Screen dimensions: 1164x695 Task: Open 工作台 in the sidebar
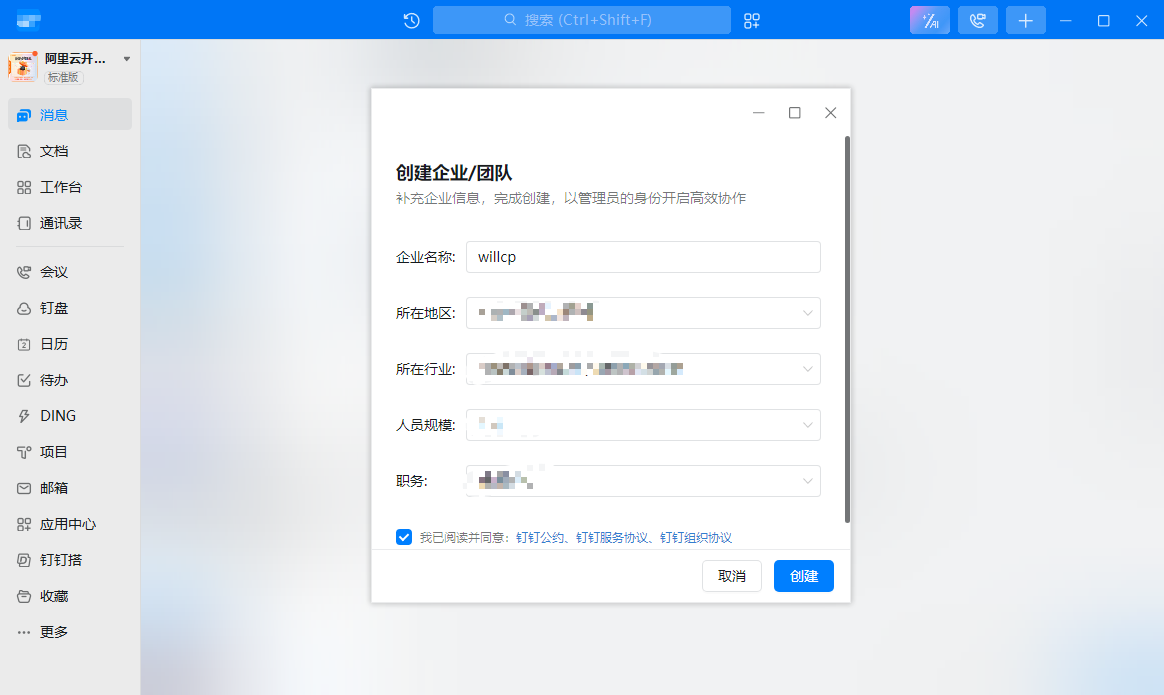coord(70,187)
